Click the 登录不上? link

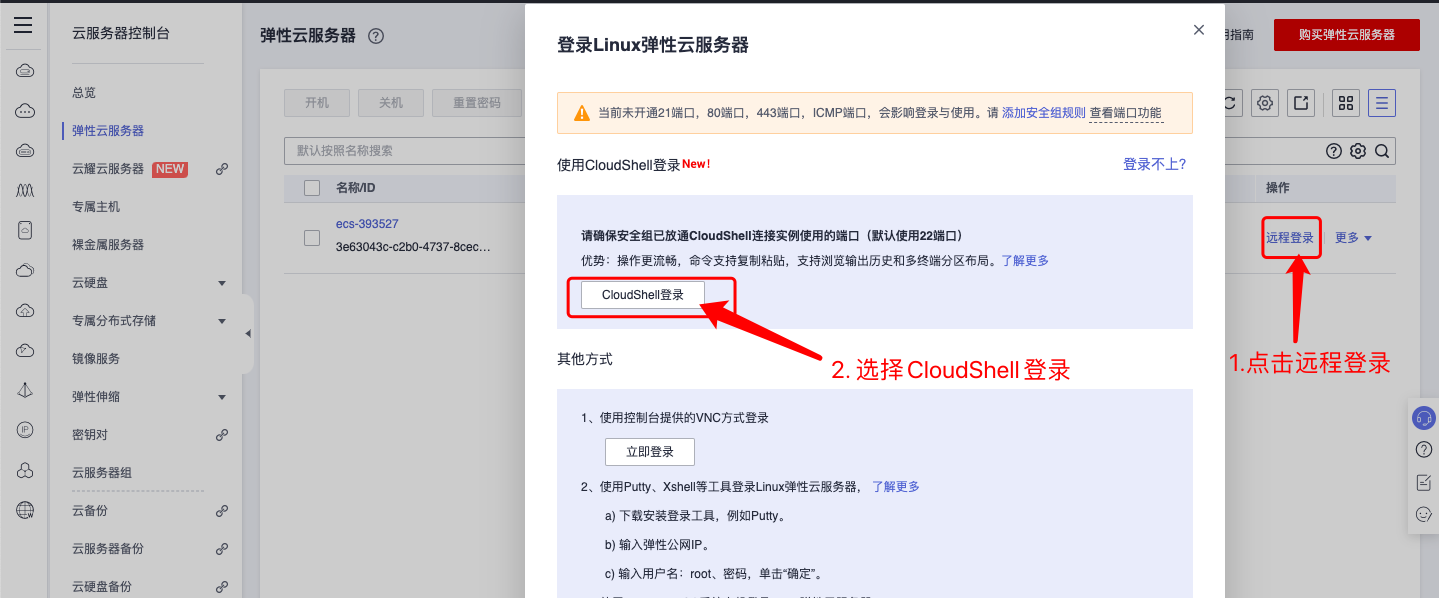click(x=1155, y=164)
